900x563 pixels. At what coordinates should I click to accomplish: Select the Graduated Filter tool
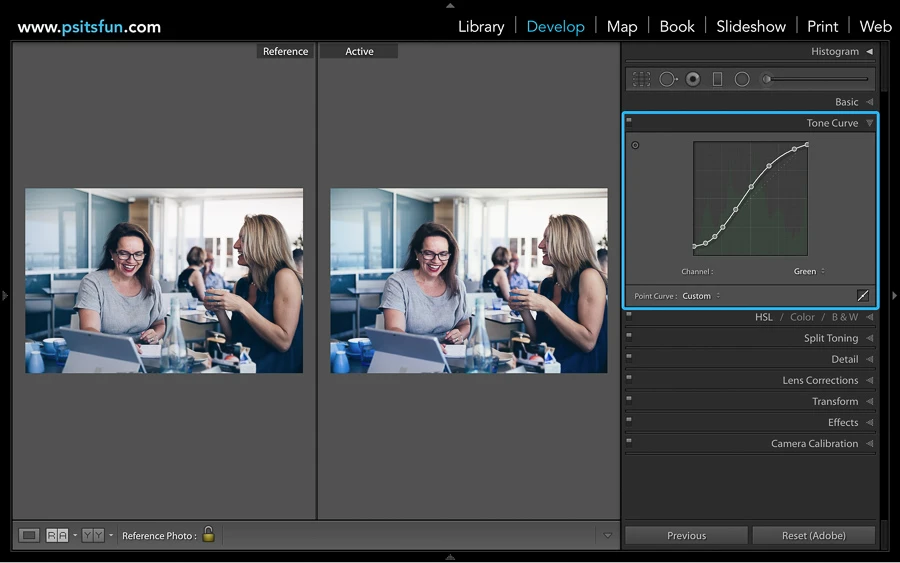click(x=717, y=79)
